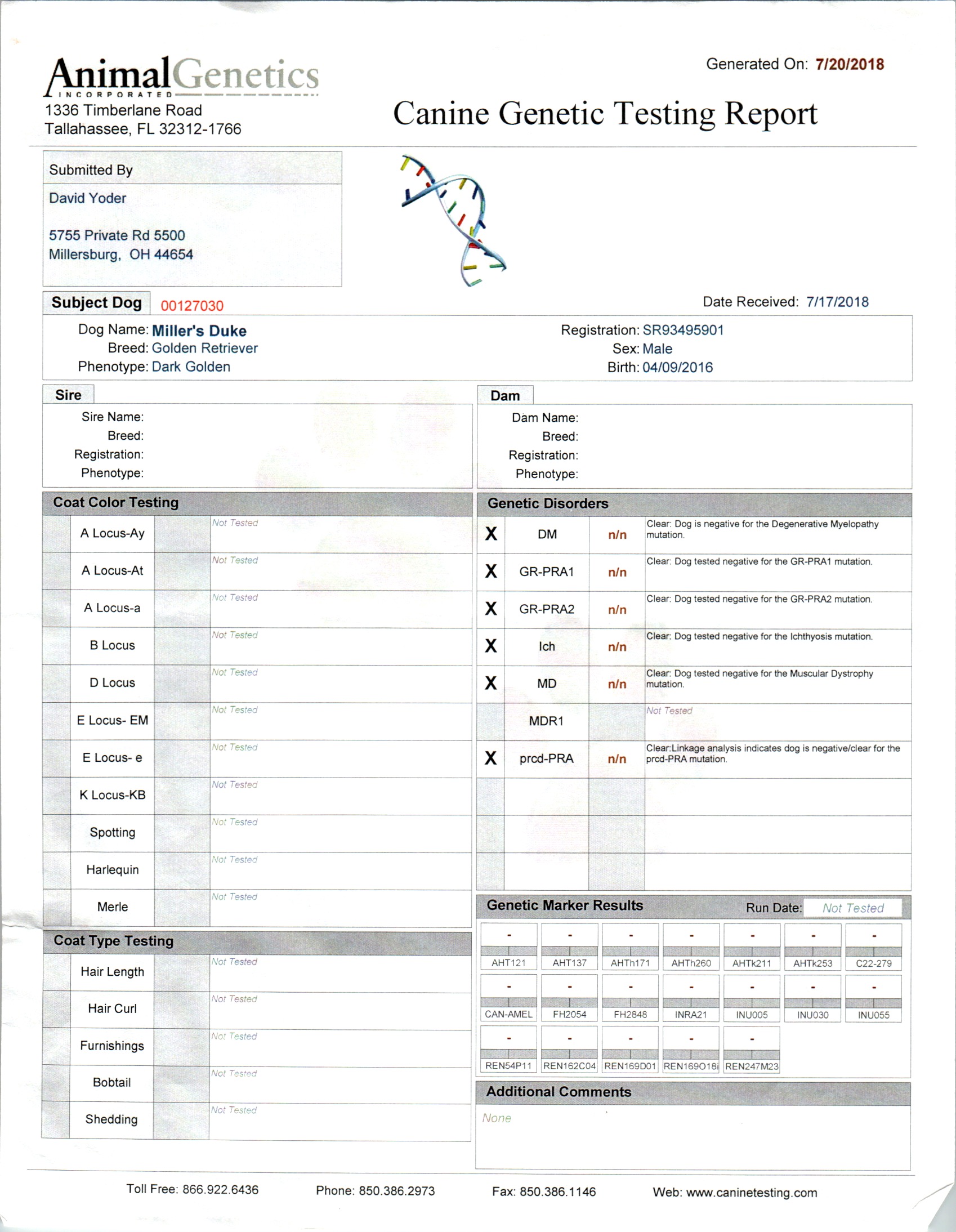The height and width of the screenshot is (1232, 956).
Task: Click the submitter name 'David Yoder'
Action: pyautogui.click(x=87, y=198)
